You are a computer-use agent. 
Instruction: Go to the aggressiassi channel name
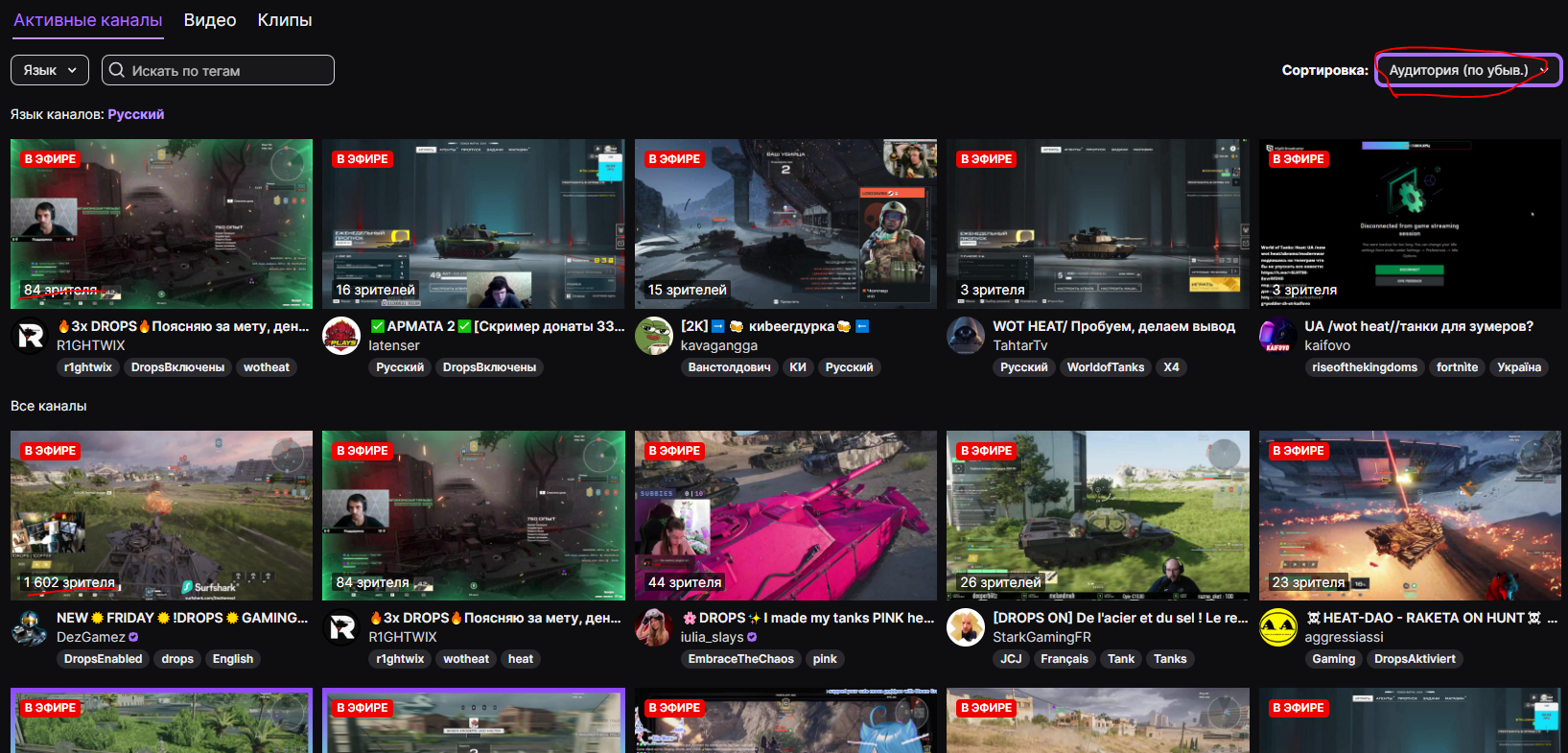[1344, 637]
